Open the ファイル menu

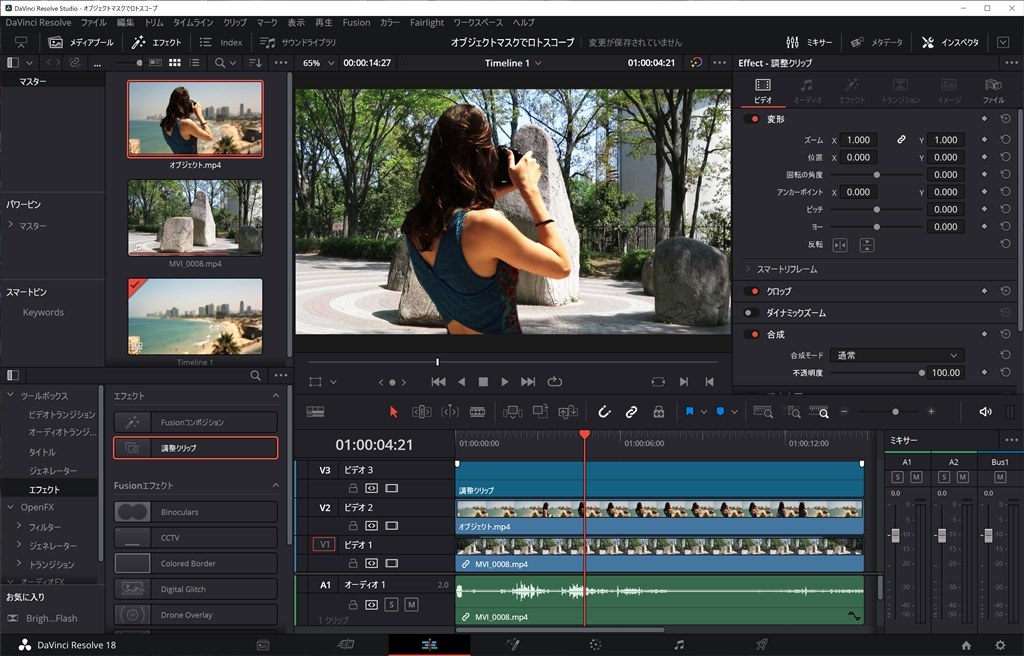(x=93, y=22)
